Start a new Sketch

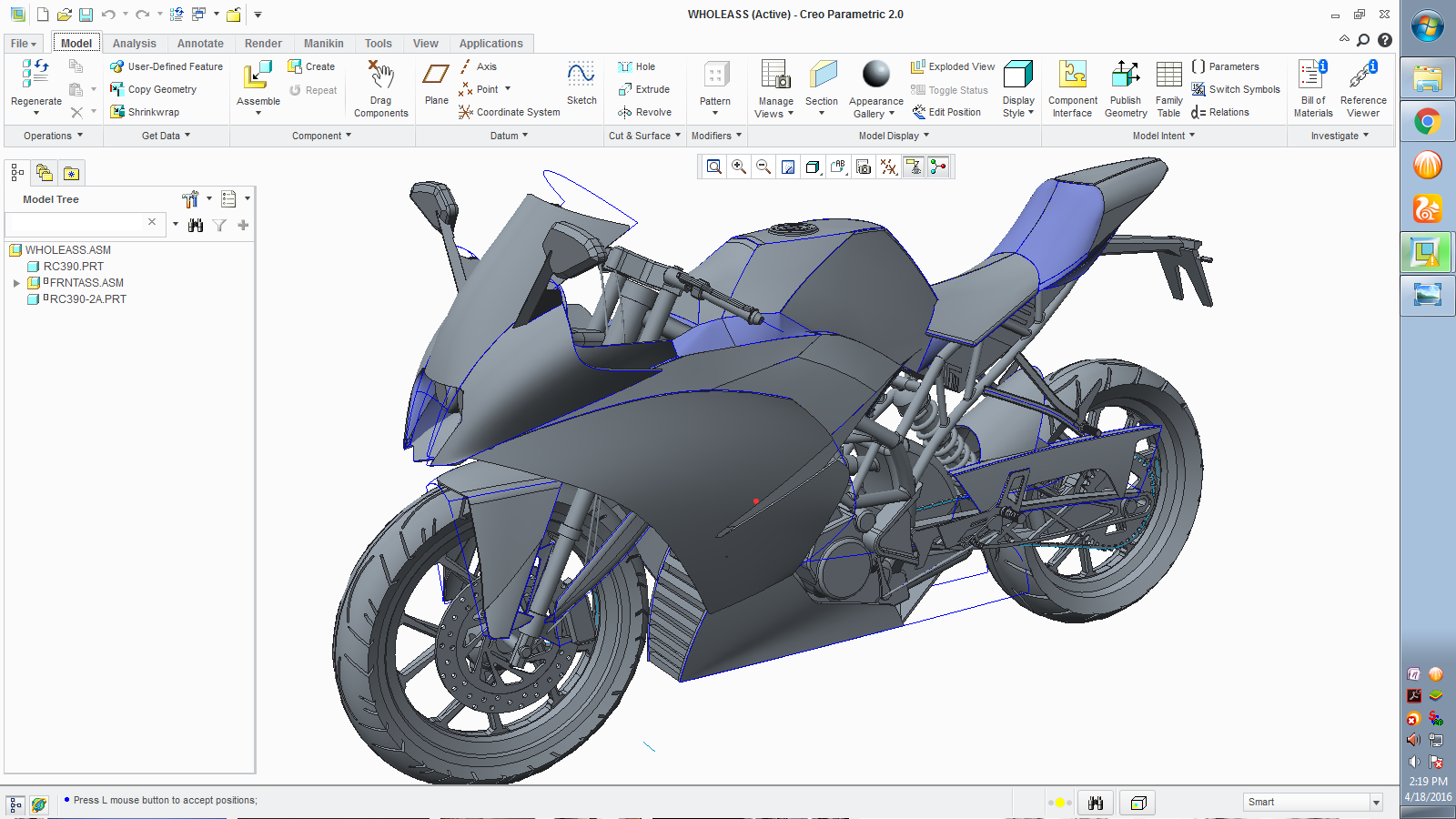pos(581,76)
